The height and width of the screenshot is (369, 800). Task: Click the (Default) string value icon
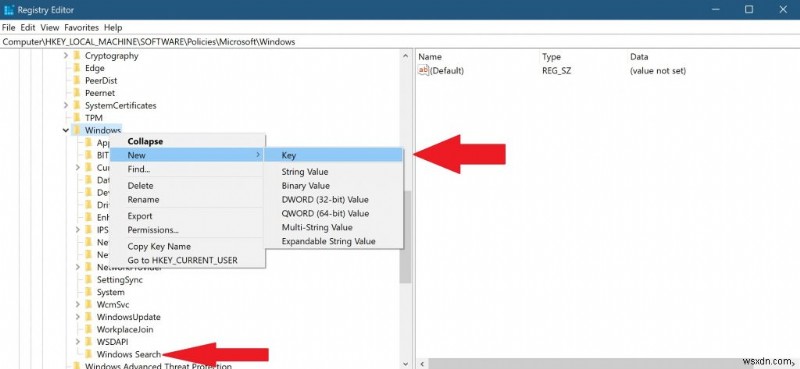click(423, 70)
